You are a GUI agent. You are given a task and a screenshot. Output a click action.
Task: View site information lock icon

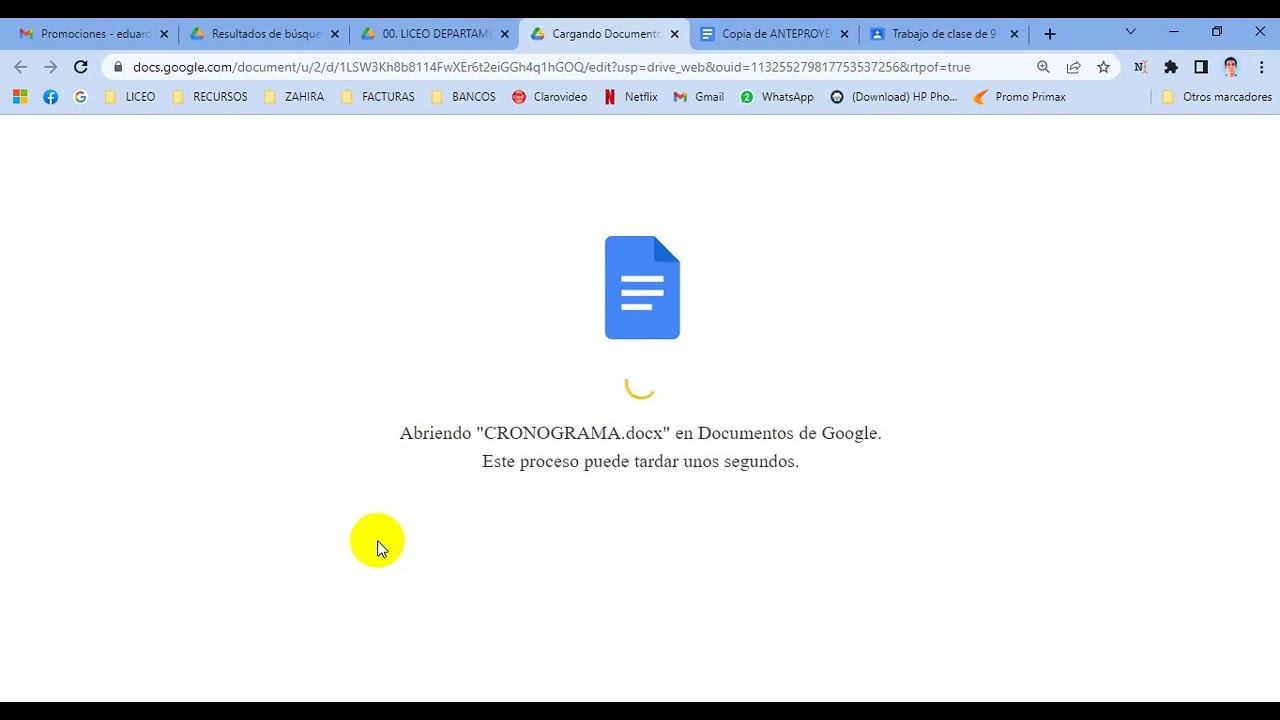coord(118,67)
